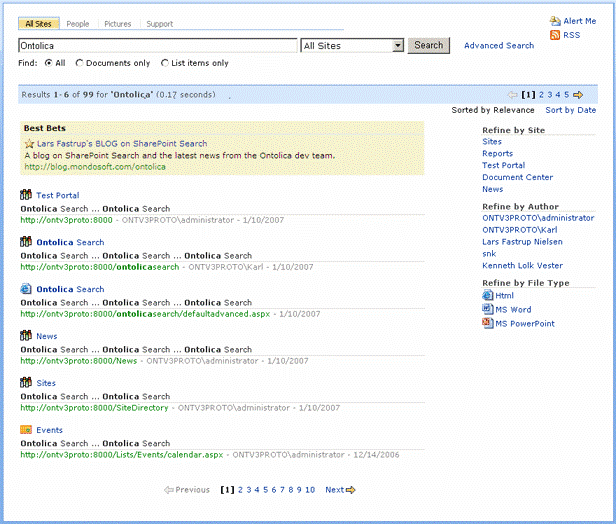Refine by site: News
The image size is (616, 524).
[493, 189]
